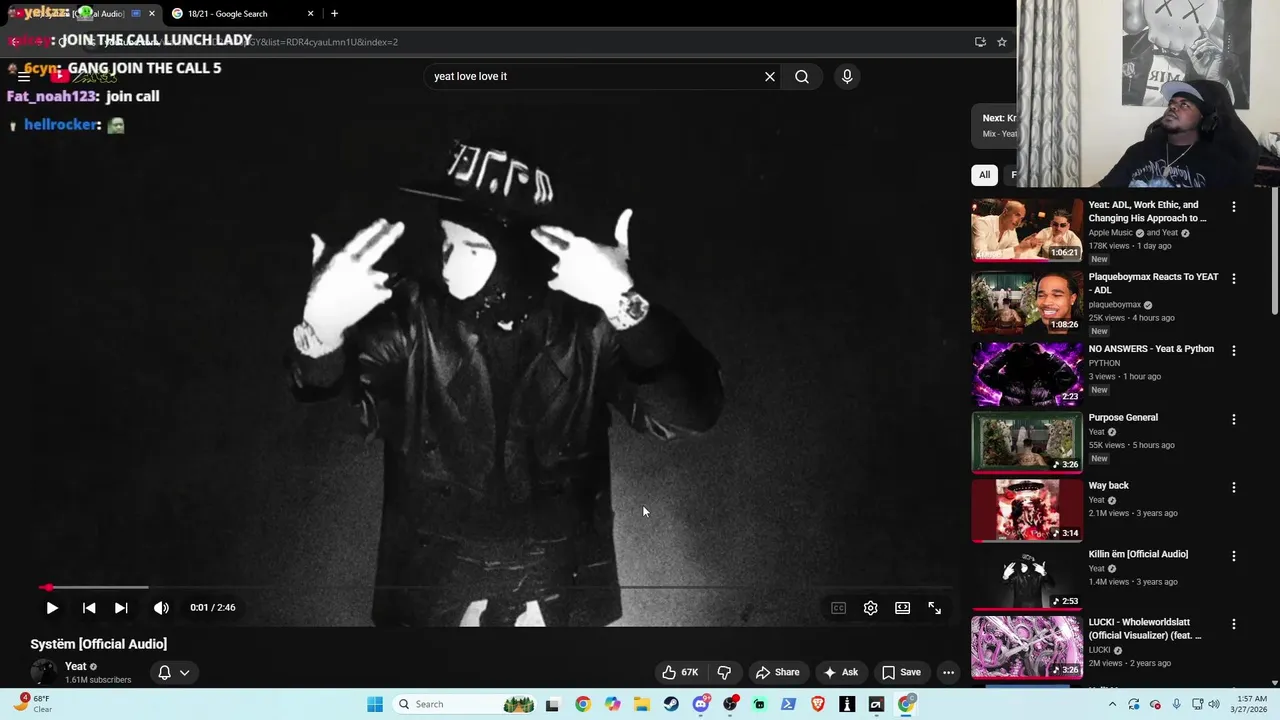Viewport: 1280px width, 720px height.
Task: Clear the YouTube search query
Action: coord(770,76)
